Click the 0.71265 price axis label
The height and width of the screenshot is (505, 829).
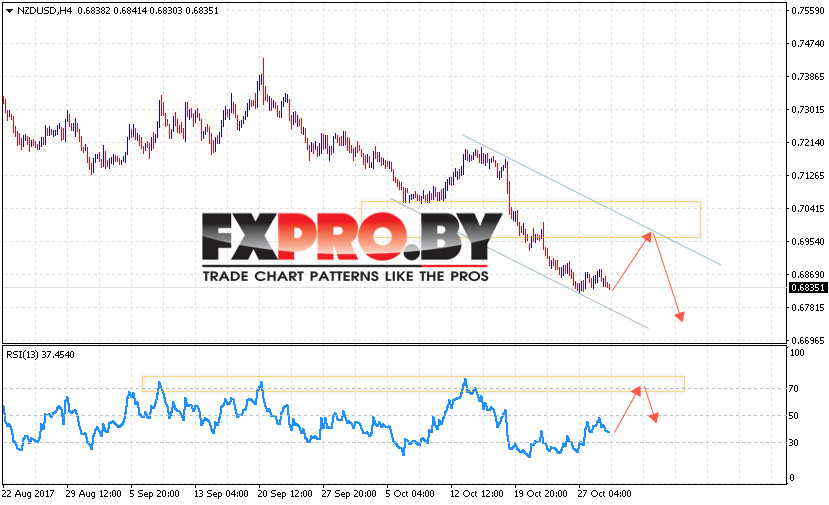(x=808, y=176)
